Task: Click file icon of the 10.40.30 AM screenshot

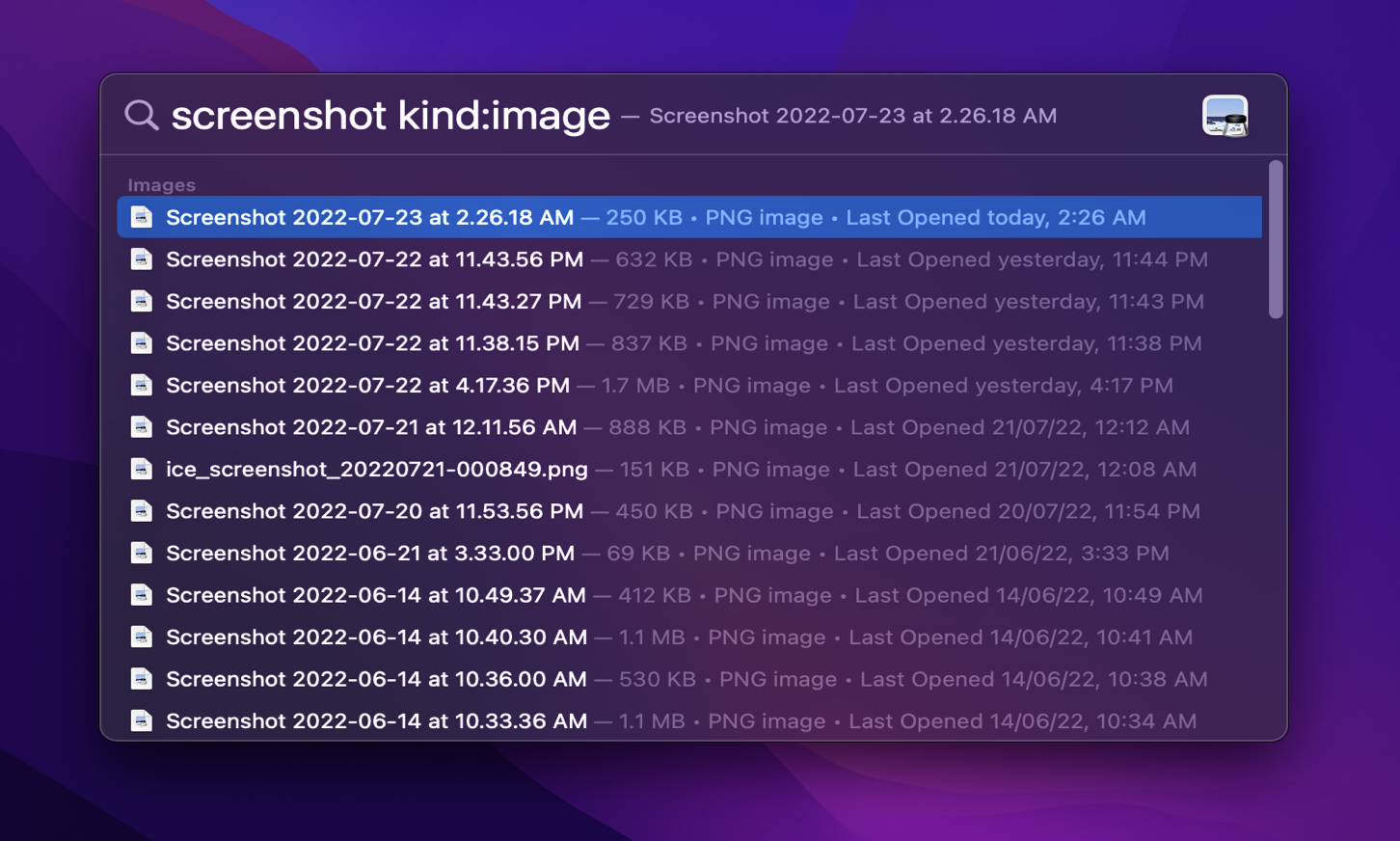Action: [142, 637]
